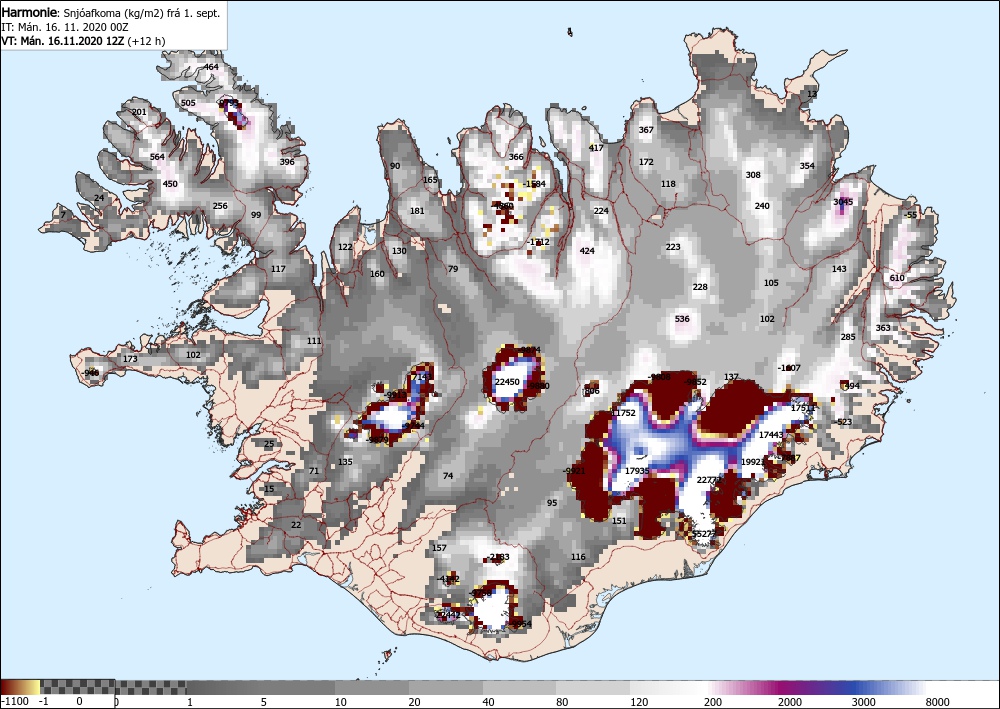The width and height of the screenshot is (1000, 709).
Task: Click the map value 135
Action: [x=345, y=462]
